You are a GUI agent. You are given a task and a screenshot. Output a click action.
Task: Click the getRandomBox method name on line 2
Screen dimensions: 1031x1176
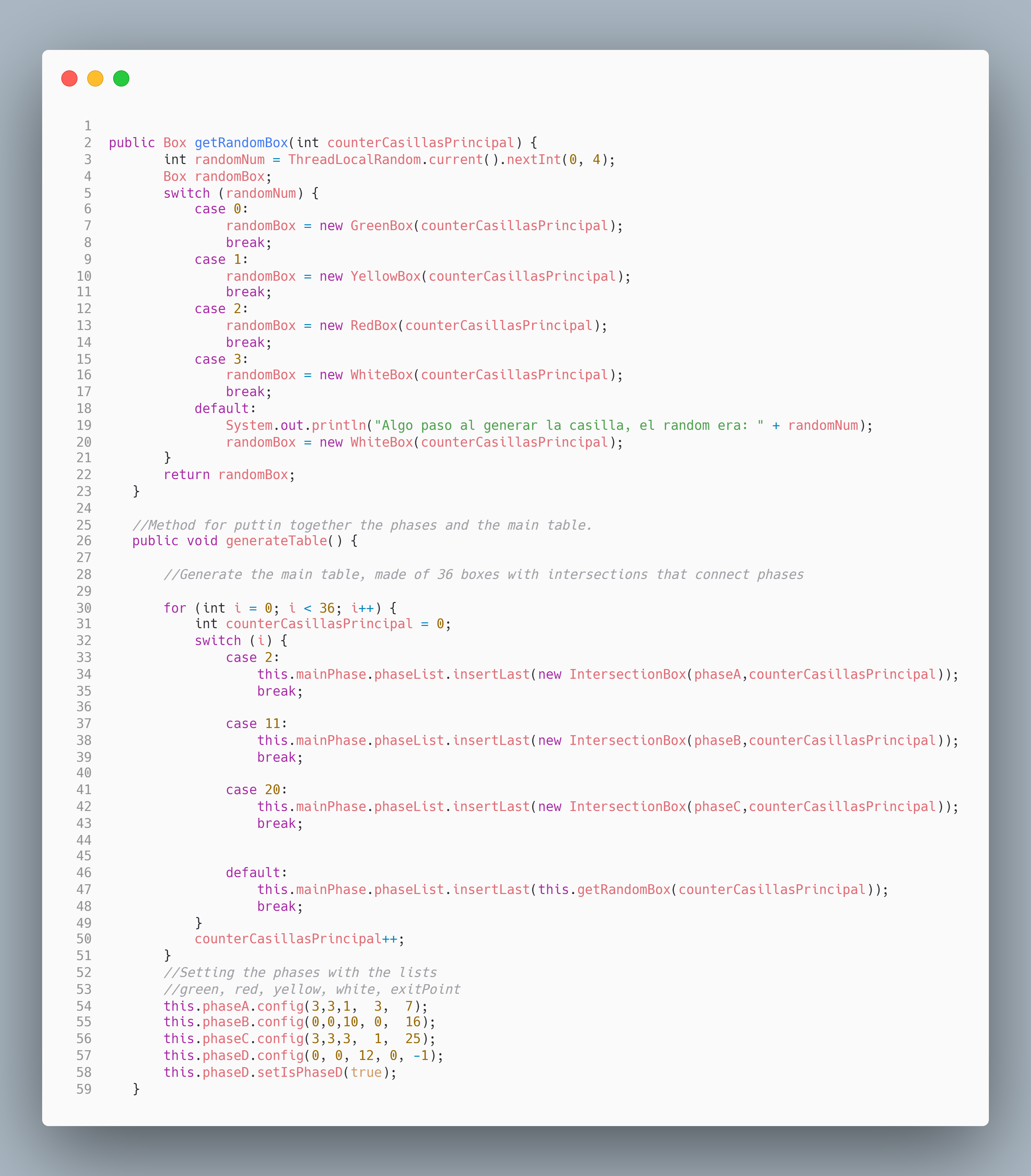point(241,143)
